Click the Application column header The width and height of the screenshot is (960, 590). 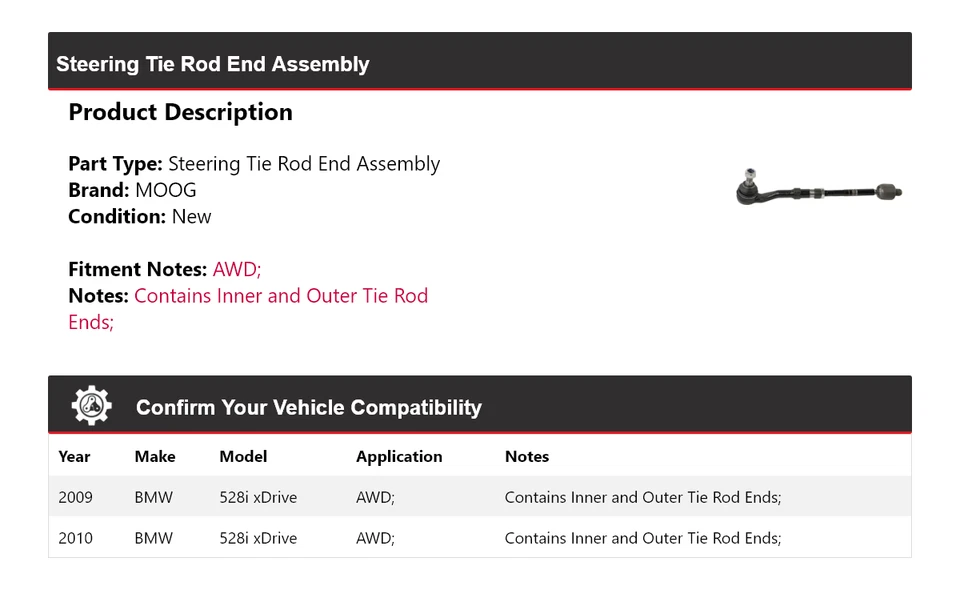[399, 457]
